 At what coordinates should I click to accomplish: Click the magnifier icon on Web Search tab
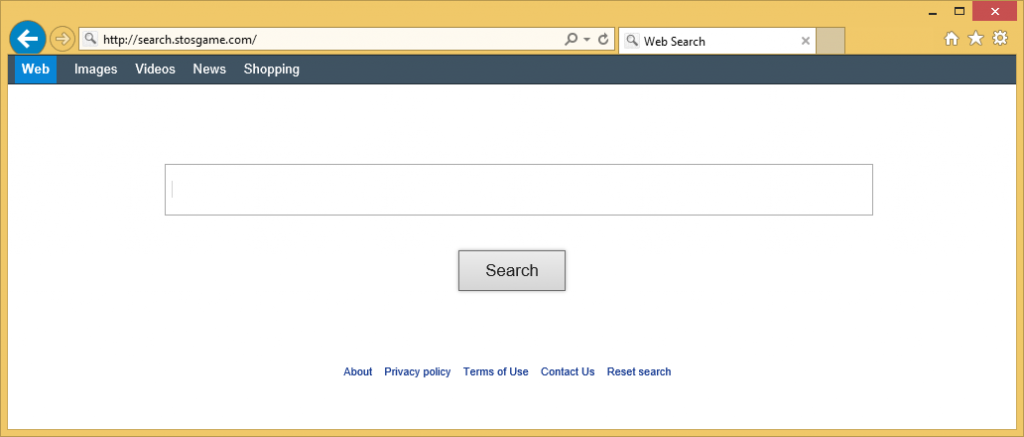pyautogui.click(x=632, y=41)
